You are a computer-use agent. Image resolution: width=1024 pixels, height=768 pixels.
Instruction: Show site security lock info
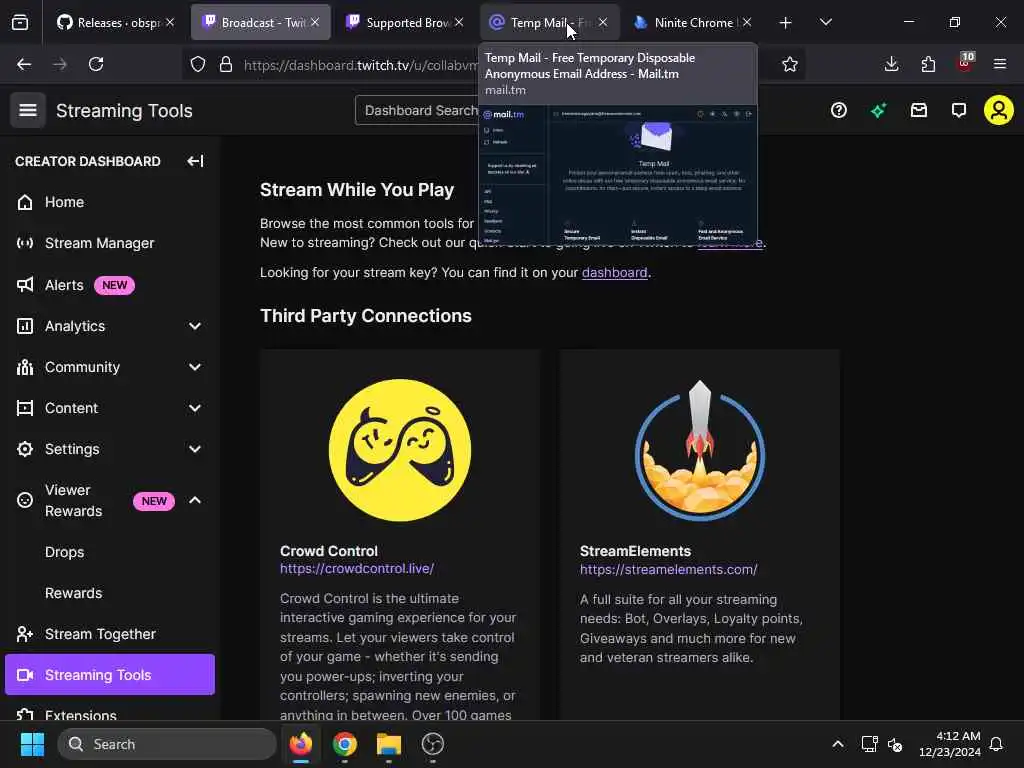tap(226, 64)
